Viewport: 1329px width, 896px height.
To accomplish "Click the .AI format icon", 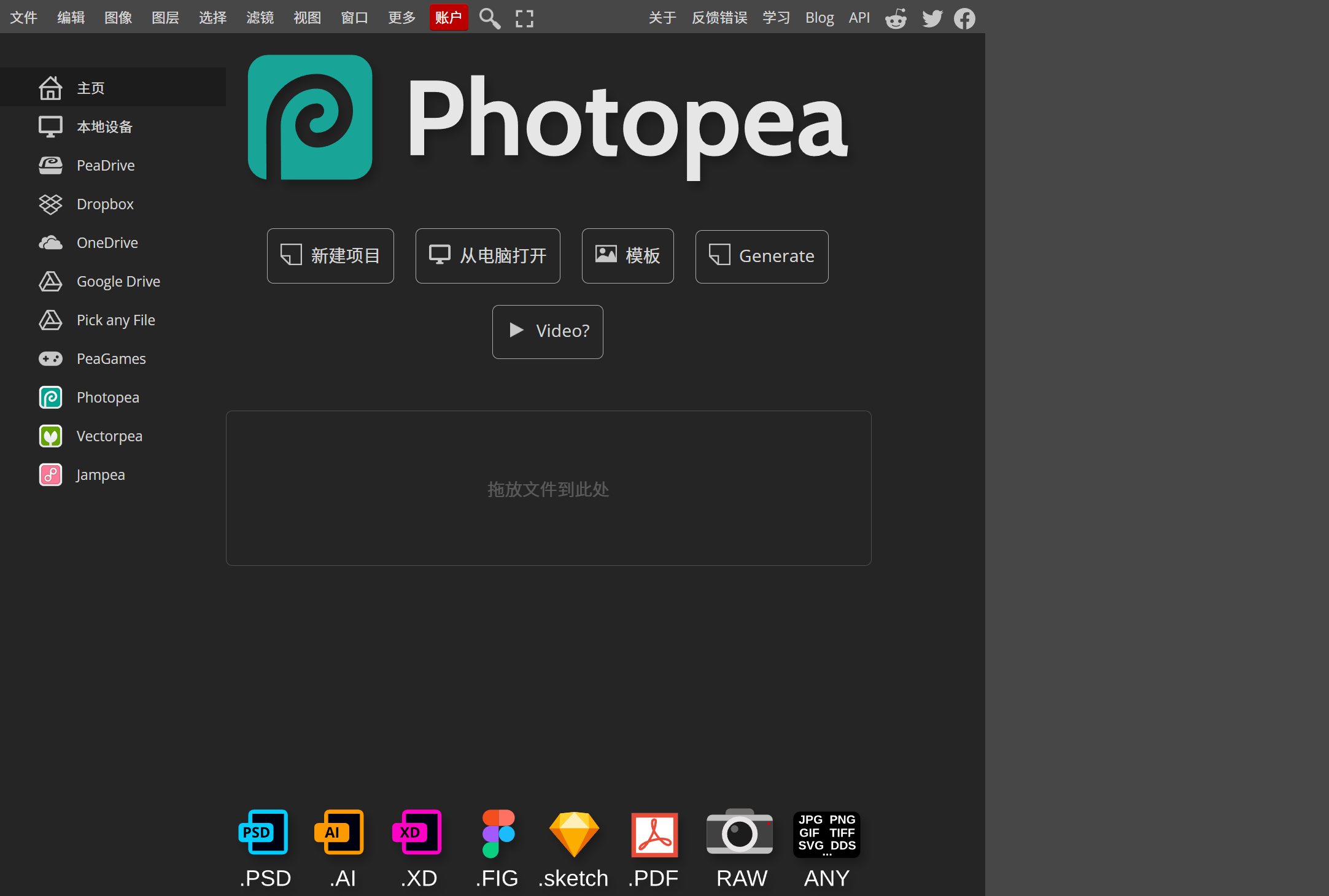I will point(340,832).
